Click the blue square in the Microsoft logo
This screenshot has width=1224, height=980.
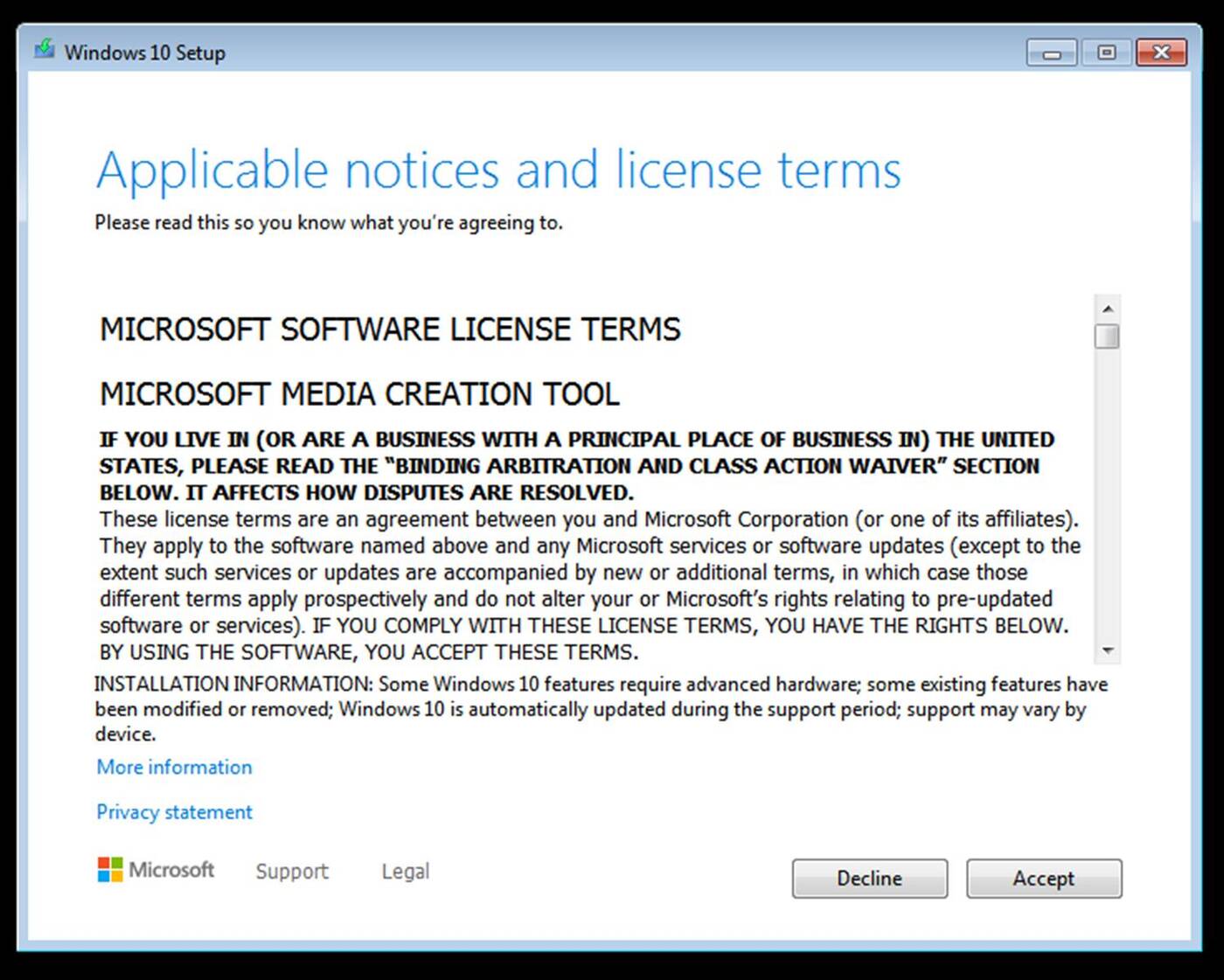tap(102, 877)
